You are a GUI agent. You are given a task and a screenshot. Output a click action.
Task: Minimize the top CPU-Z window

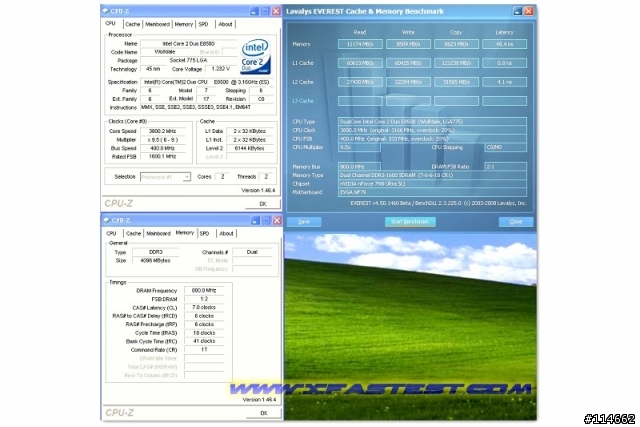(x=254, y=11)
